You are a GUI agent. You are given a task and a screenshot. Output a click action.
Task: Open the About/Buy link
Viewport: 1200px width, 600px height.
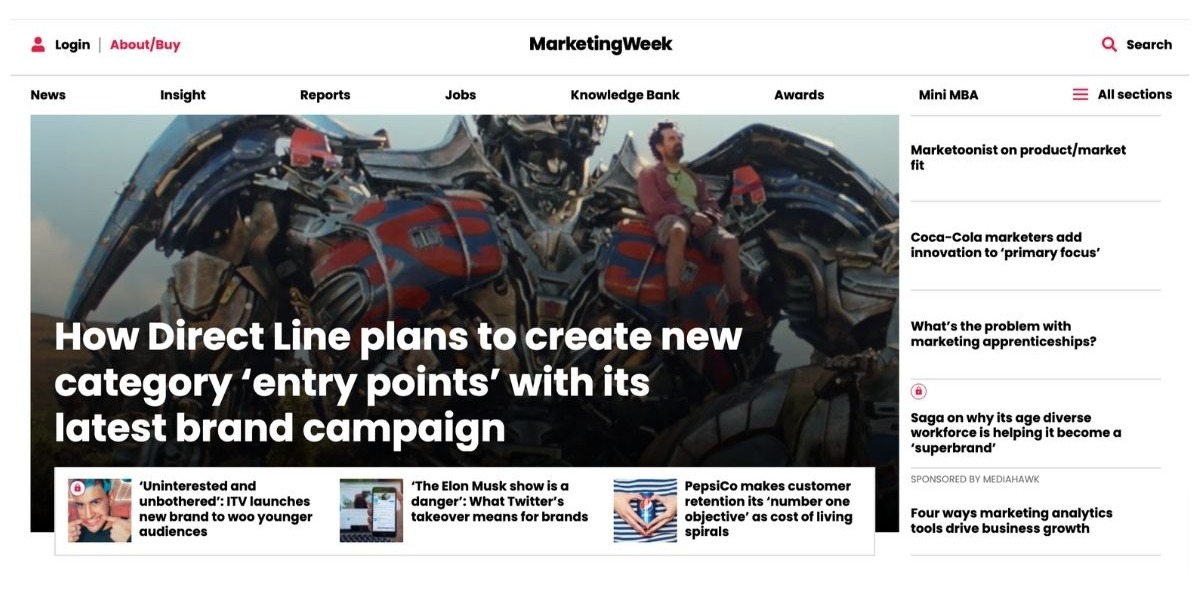(145, 44)
